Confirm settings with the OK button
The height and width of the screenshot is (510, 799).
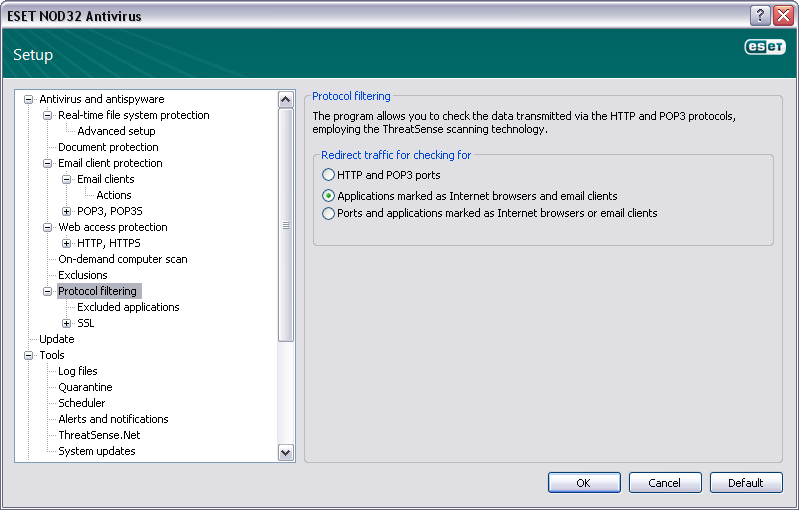pyautogui.click(x=584, y=482)
